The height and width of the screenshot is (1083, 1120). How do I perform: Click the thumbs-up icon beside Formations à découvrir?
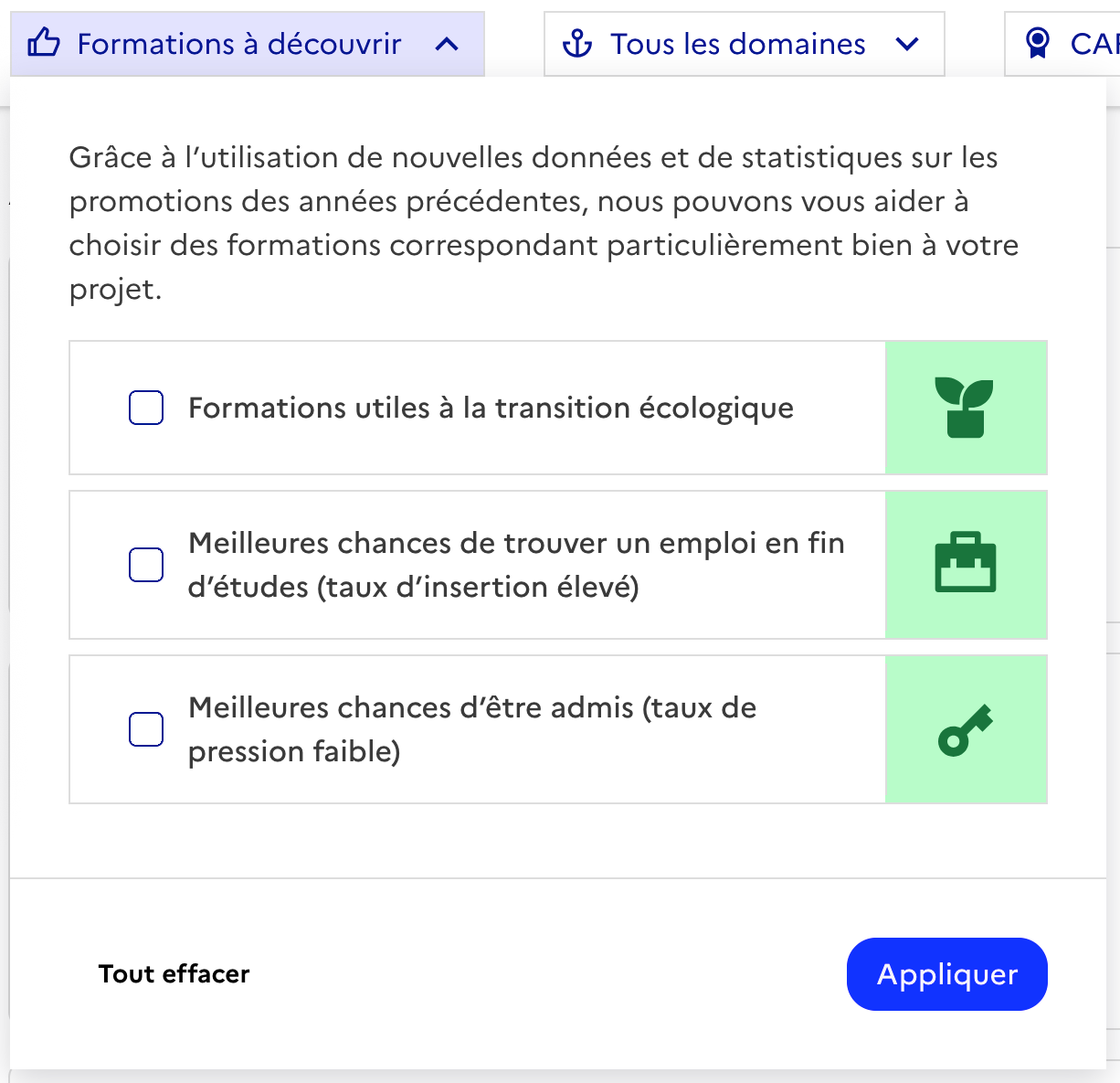pos(44,43)
